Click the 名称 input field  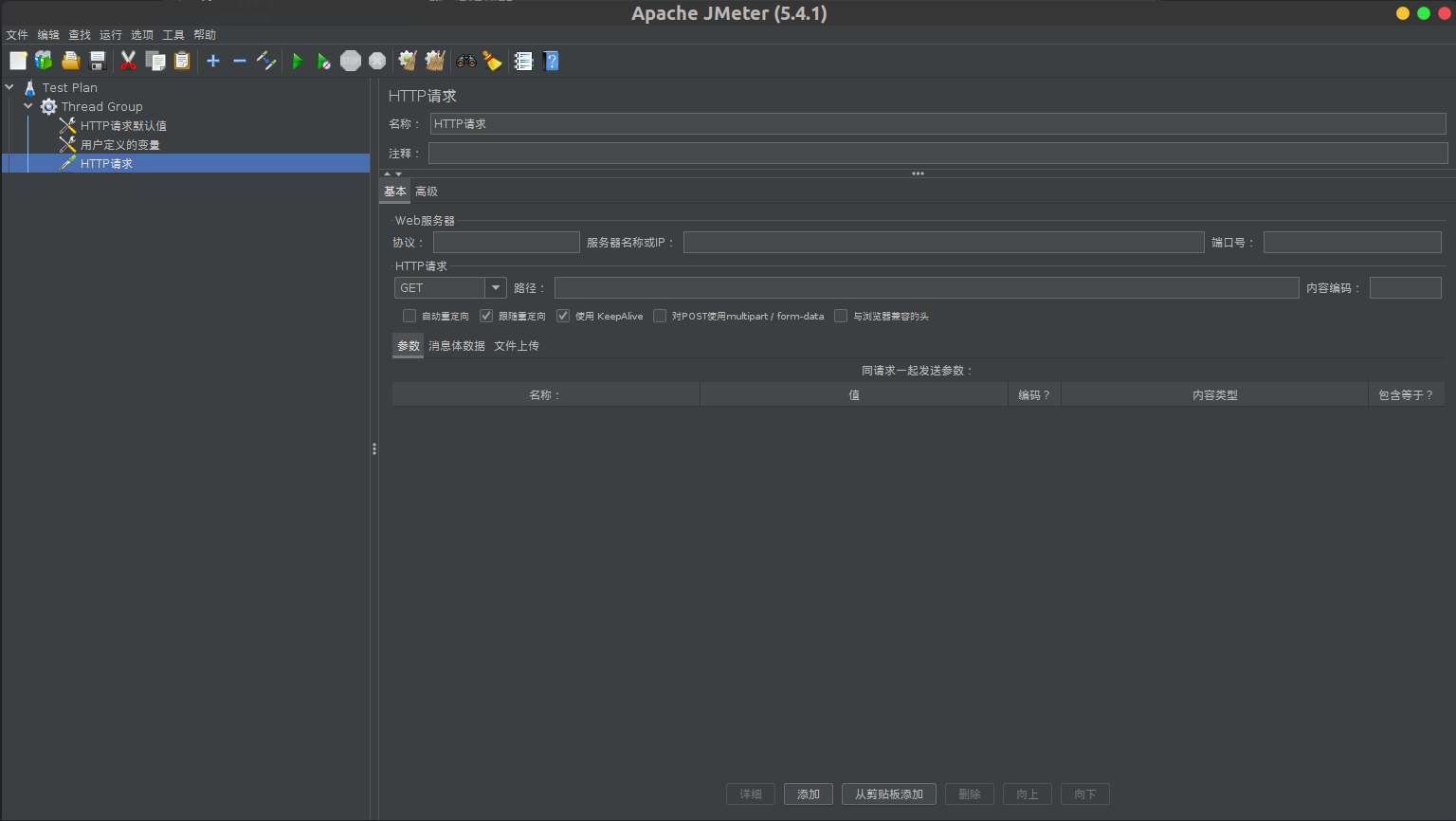coord(937,124)
